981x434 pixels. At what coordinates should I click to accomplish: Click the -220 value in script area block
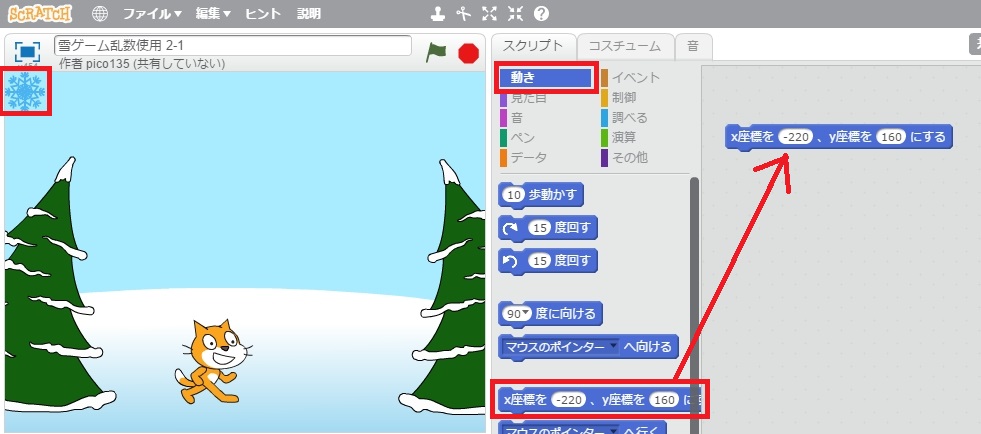tap(795, 137)
